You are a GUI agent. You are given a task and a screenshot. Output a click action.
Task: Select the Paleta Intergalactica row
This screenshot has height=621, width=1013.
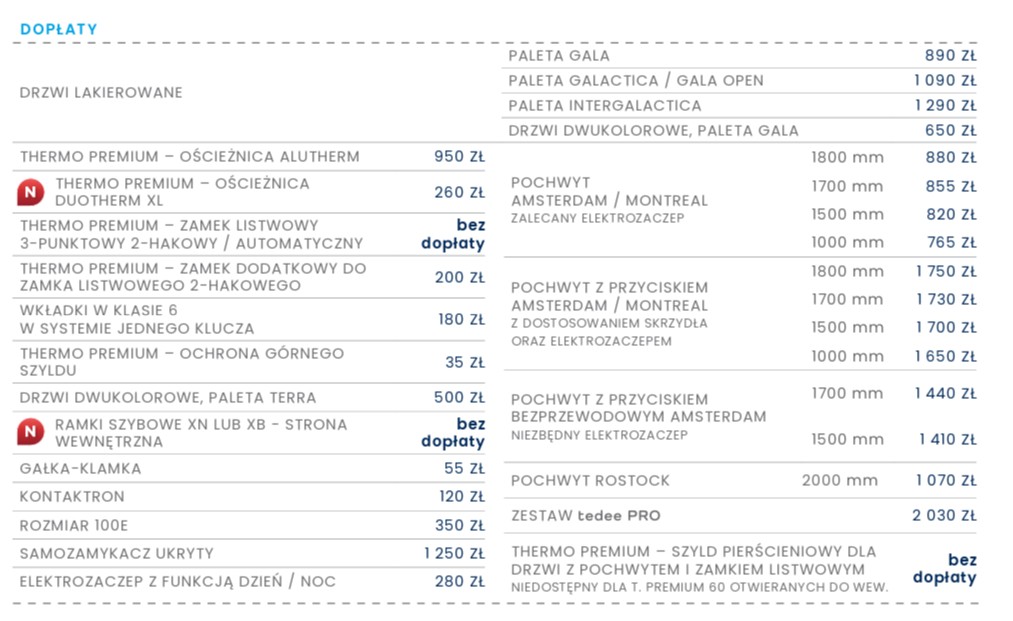pos(605,105)
